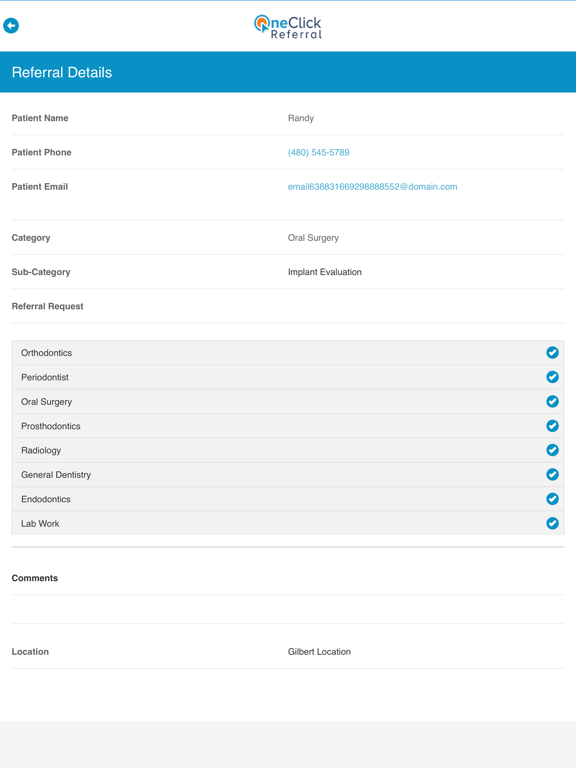Click the Patient Phone label
Screen dimensions: 576x768
click(x=42, y=152)
